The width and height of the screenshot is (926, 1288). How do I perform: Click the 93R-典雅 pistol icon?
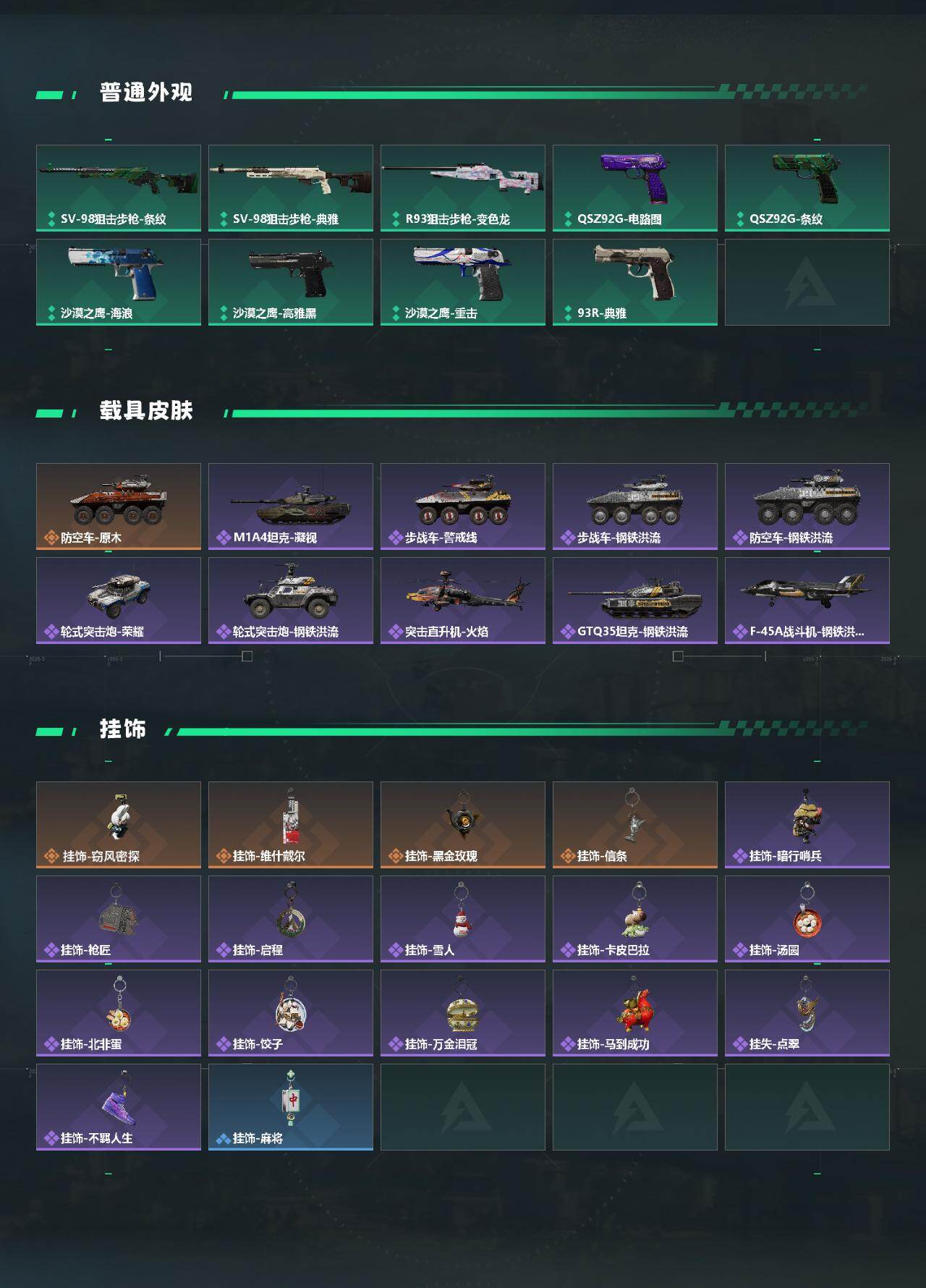[x=634, y=272]
